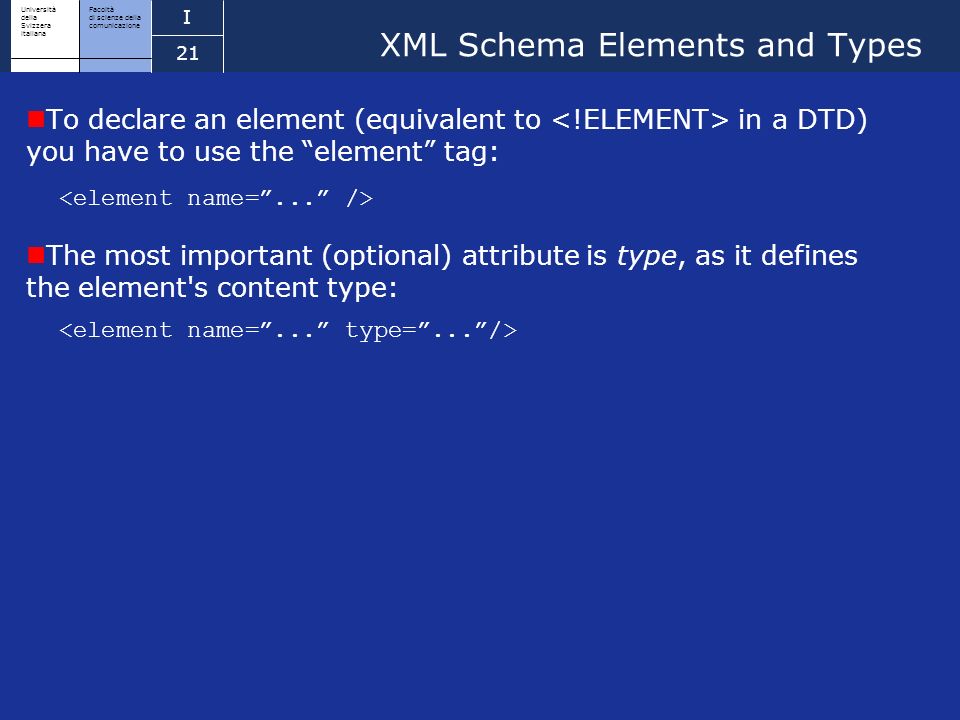
Task: Click the code line containing type="..."
Action: tap(288, 331)
